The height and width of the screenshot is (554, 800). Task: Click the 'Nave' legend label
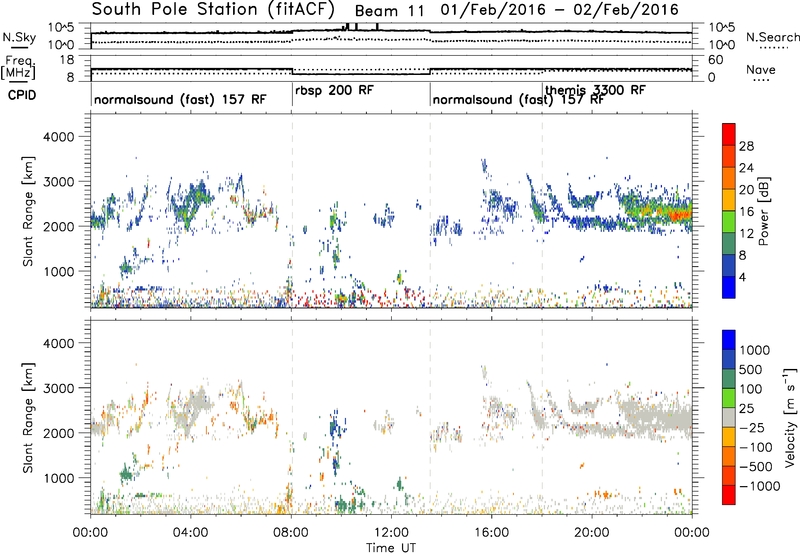click(761, 70)
